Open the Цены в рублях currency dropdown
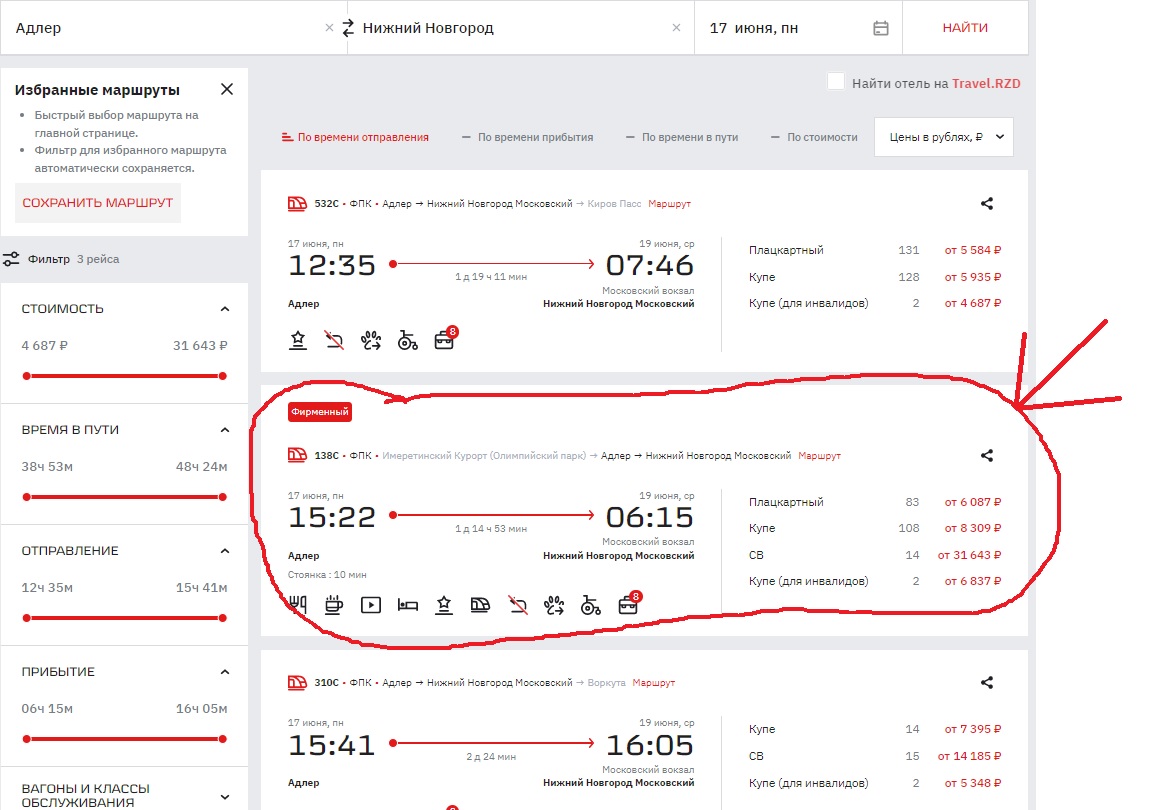 943,137
